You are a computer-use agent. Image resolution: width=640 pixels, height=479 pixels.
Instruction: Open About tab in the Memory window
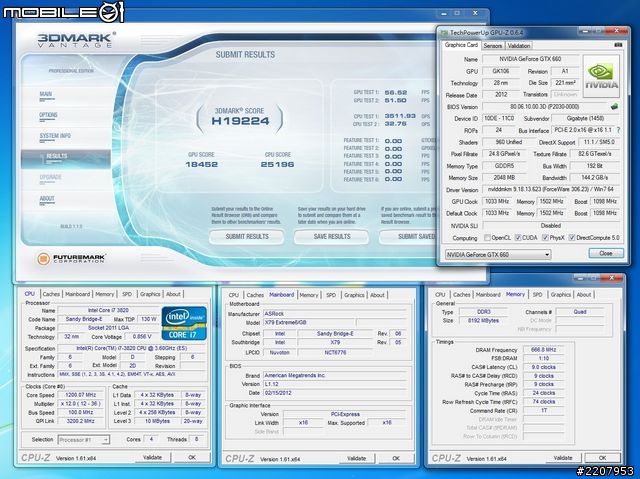pyautogui.click(x=584, y=294)
